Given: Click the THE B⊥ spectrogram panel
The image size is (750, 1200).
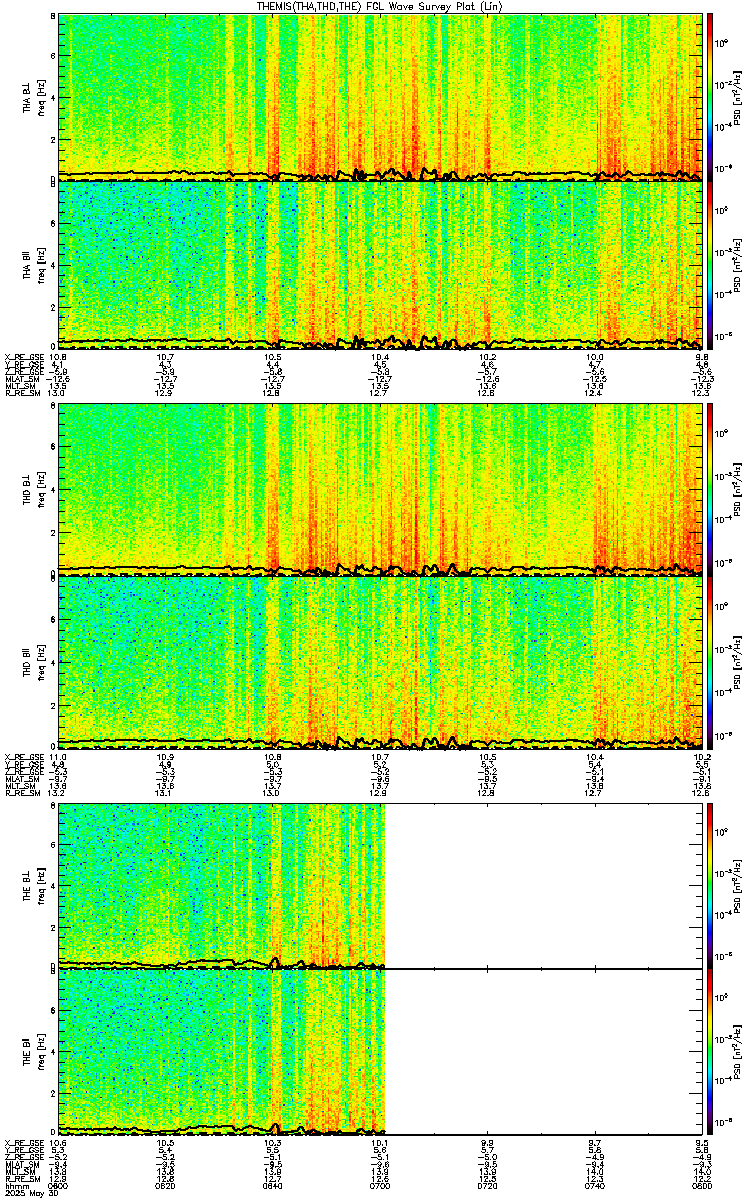Looking at the screenshot, I should point(381,886).
